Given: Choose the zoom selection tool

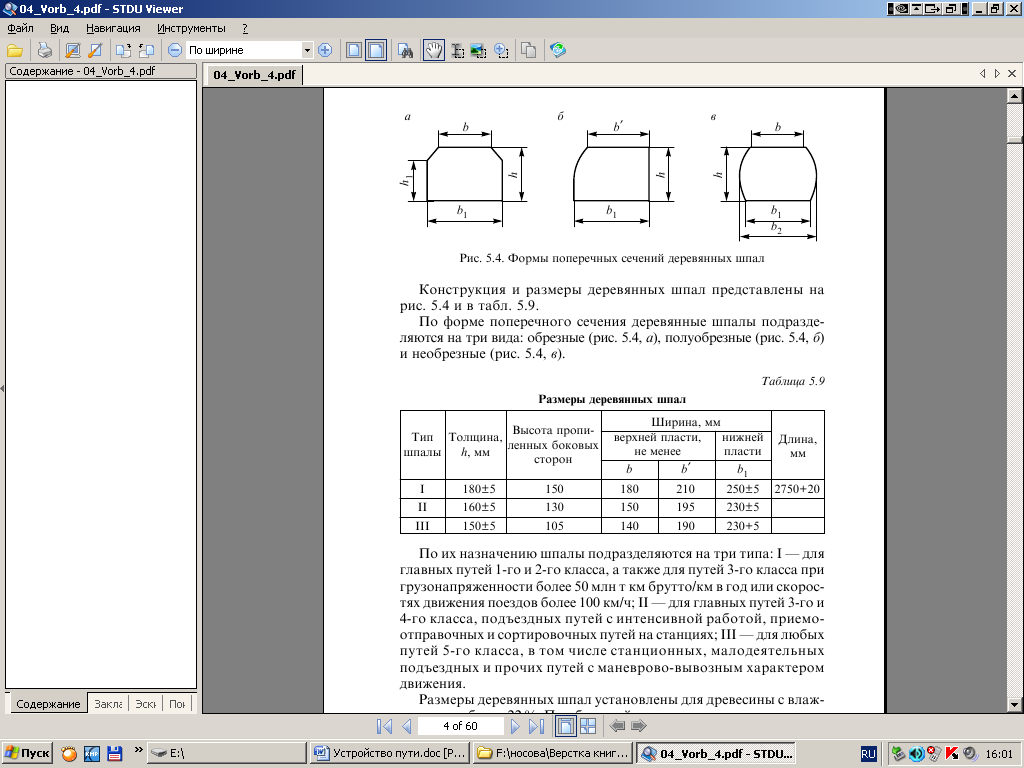Looking at the screenshot, I should [501, 50].
